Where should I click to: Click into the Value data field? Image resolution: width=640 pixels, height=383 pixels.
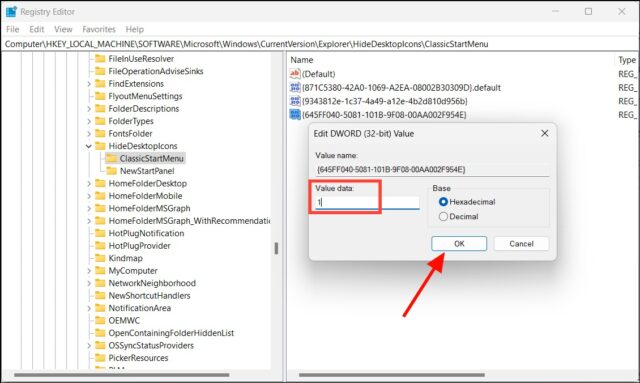coord(367,203)
